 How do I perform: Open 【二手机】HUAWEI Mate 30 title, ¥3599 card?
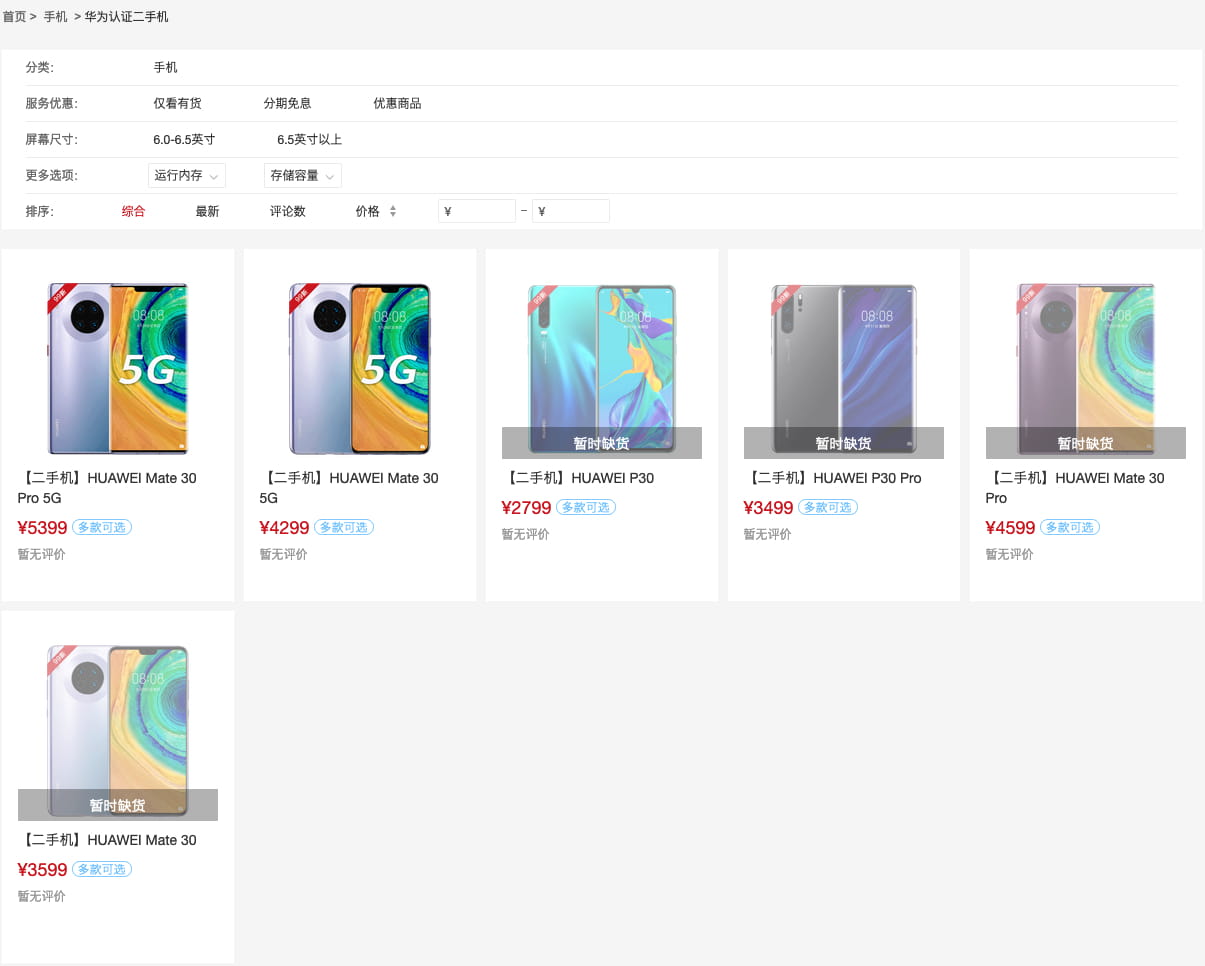click(x=107, y=840)
